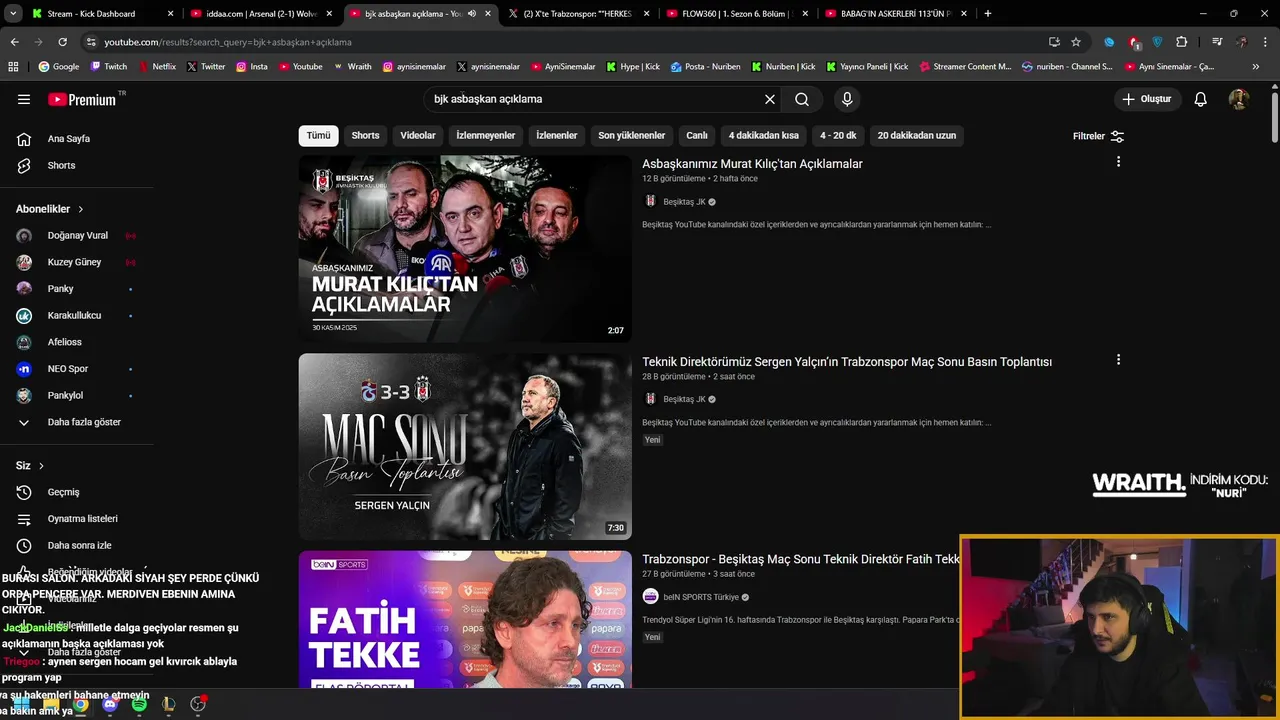The image size is (1280, 720).
Task: Start voice search with the microphone icon
Action: point(847,99)
